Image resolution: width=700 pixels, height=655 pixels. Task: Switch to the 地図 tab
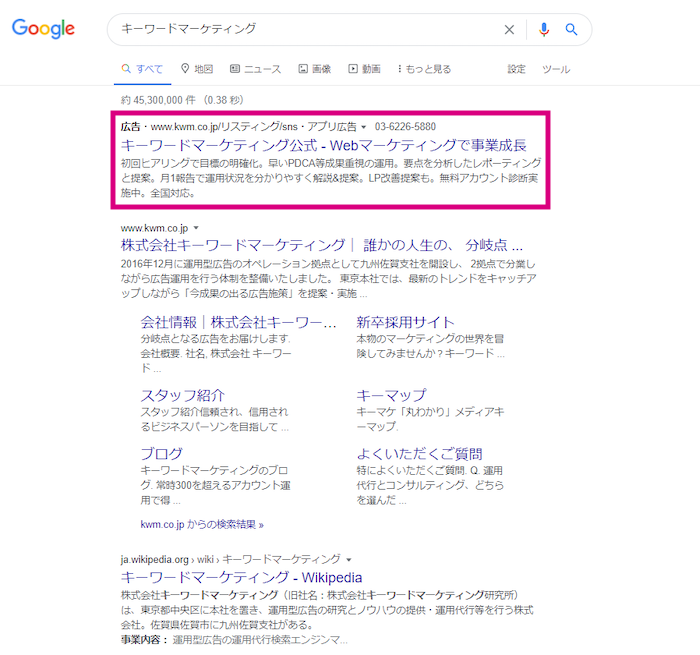click(197, 69)
